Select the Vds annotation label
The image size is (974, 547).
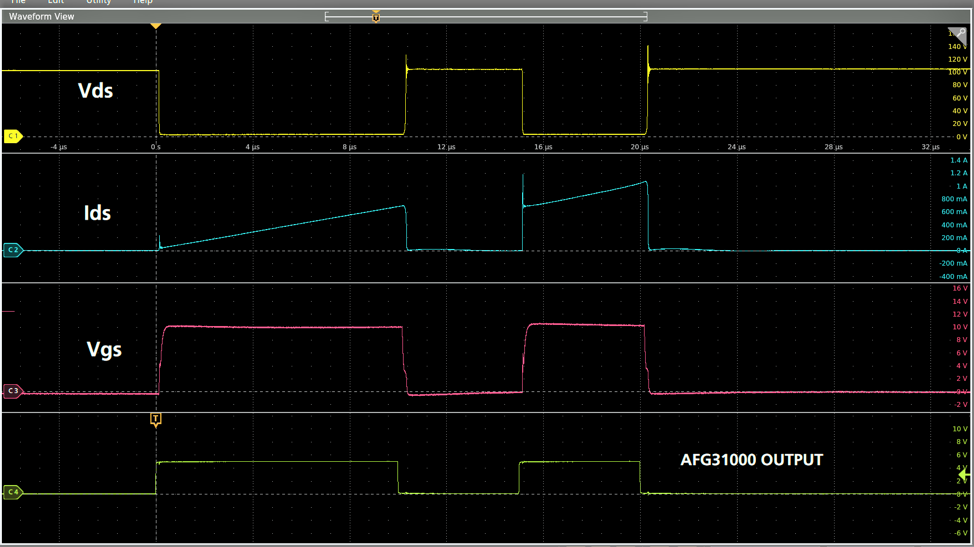(95, 91)
